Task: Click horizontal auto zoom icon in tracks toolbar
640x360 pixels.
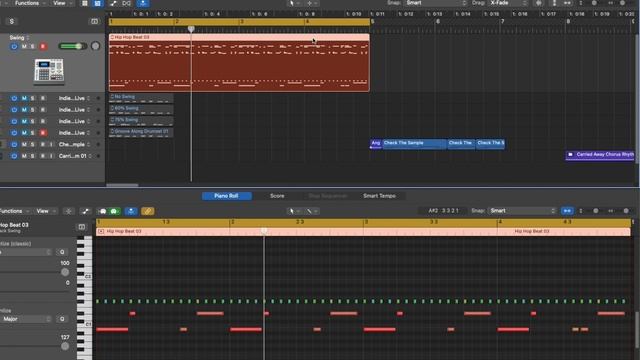Action: 567,3
